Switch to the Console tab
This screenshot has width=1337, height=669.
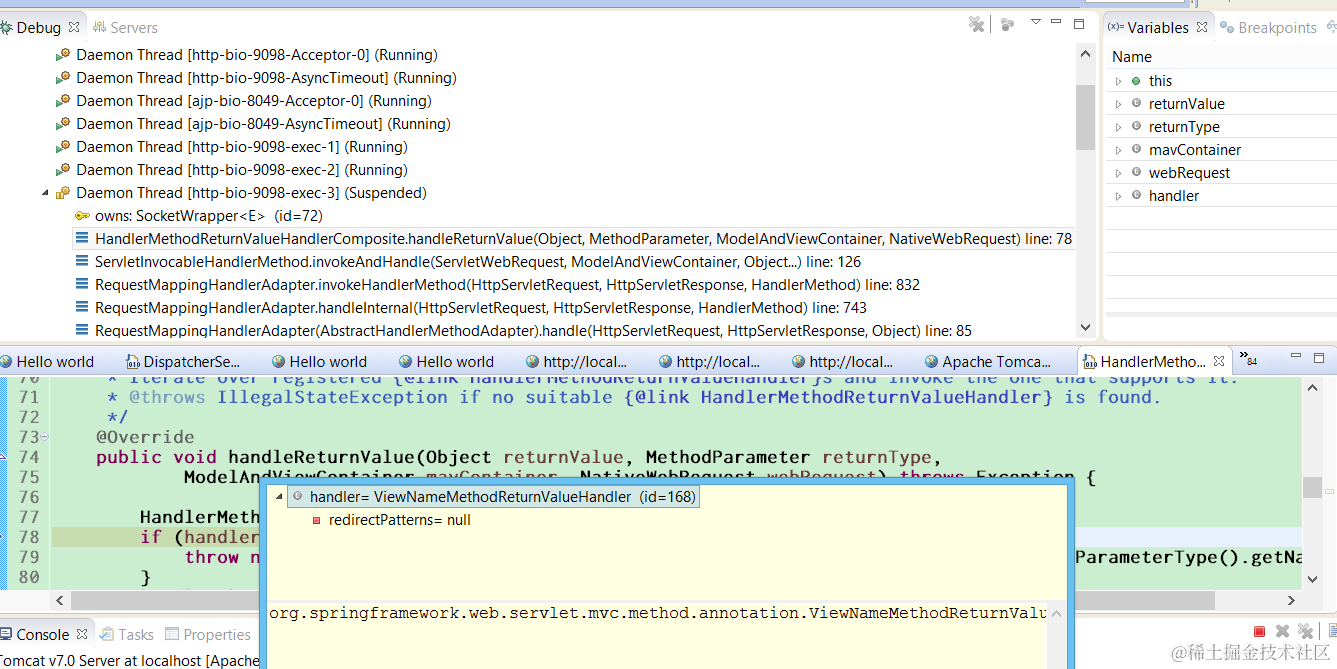tap(42, 635)
